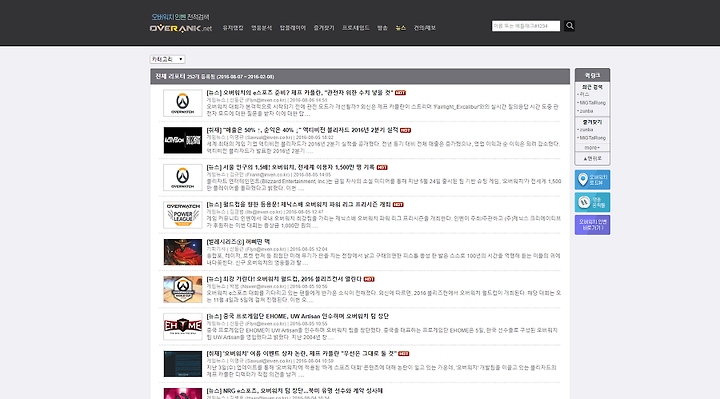The height and width of the screenshot is (399, 720).
Task: Open dark screenshot thumbnail of 여름 이벤트 article
Action: (x=183, y=364)
